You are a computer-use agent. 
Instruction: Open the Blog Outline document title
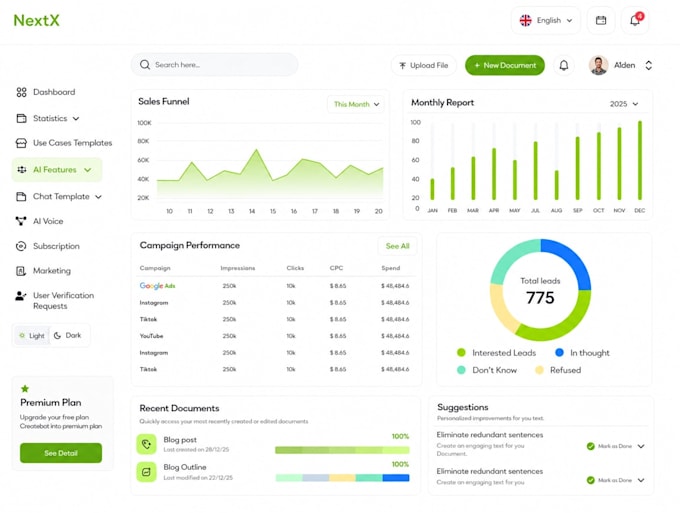(185, 467)
